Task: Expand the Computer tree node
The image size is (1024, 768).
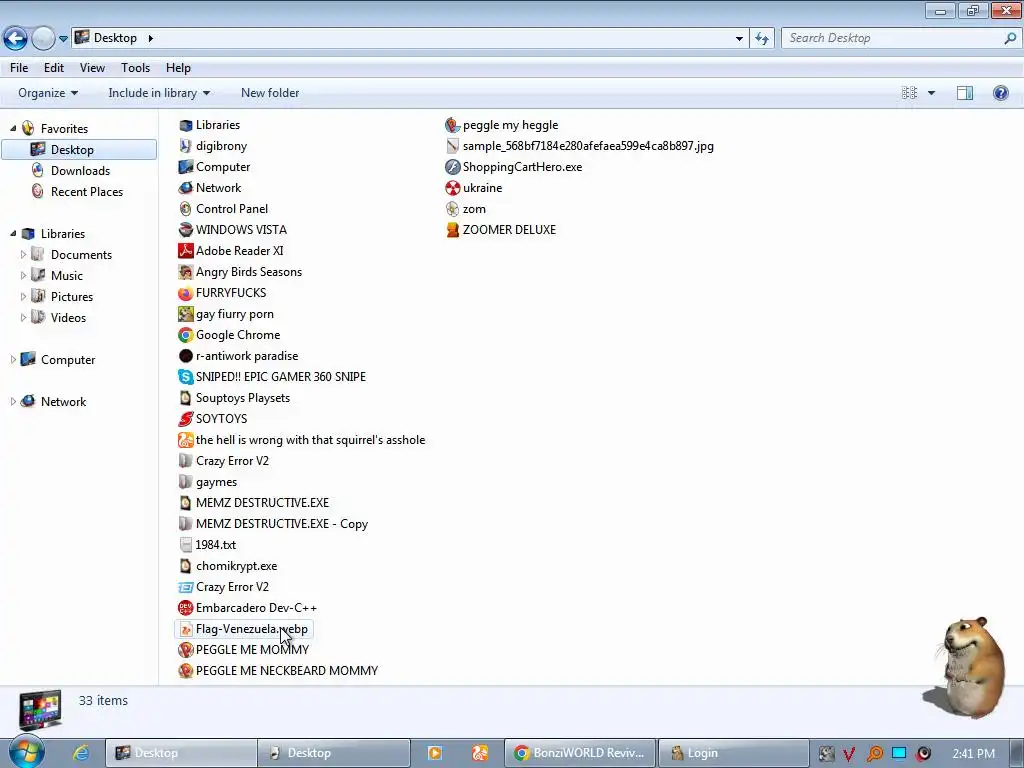Action: point(13,360)
